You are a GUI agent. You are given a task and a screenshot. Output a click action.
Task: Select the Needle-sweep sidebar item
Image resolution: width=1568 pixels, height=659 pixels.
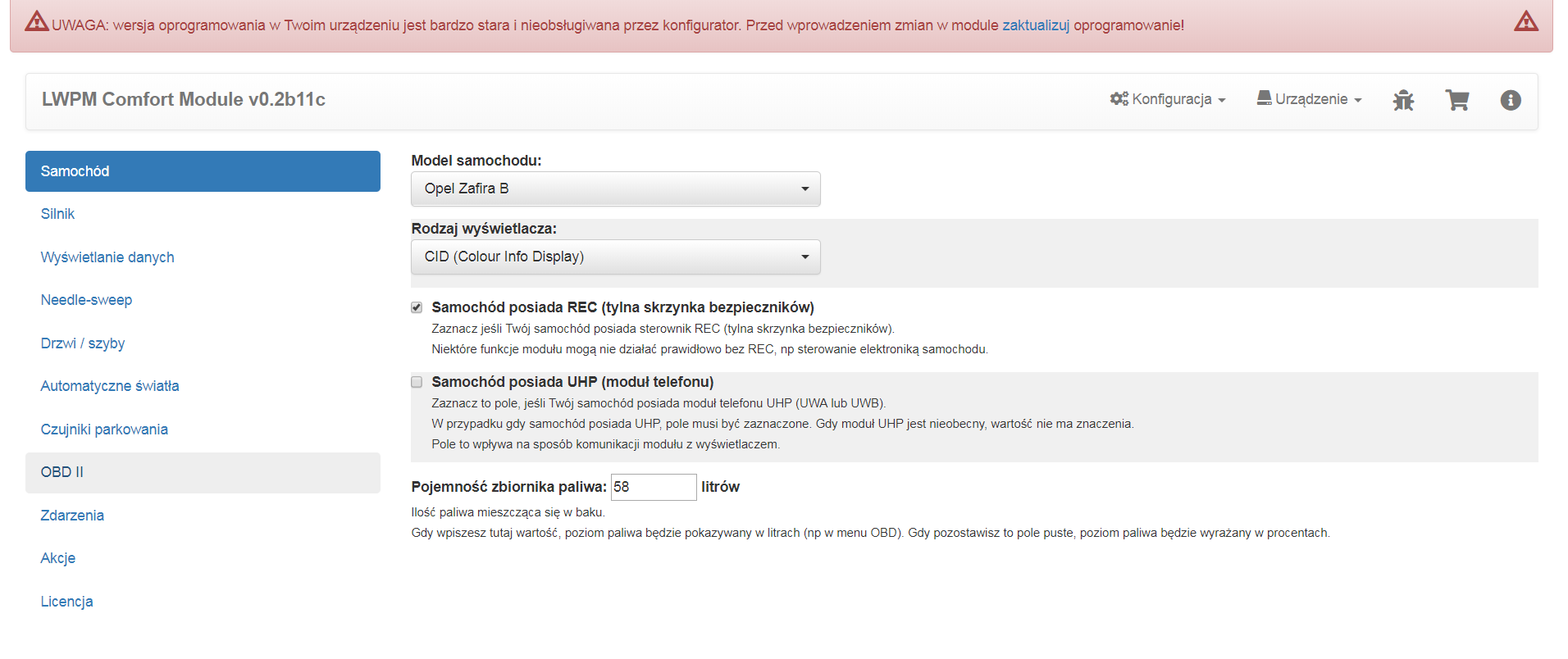point(86,300)
